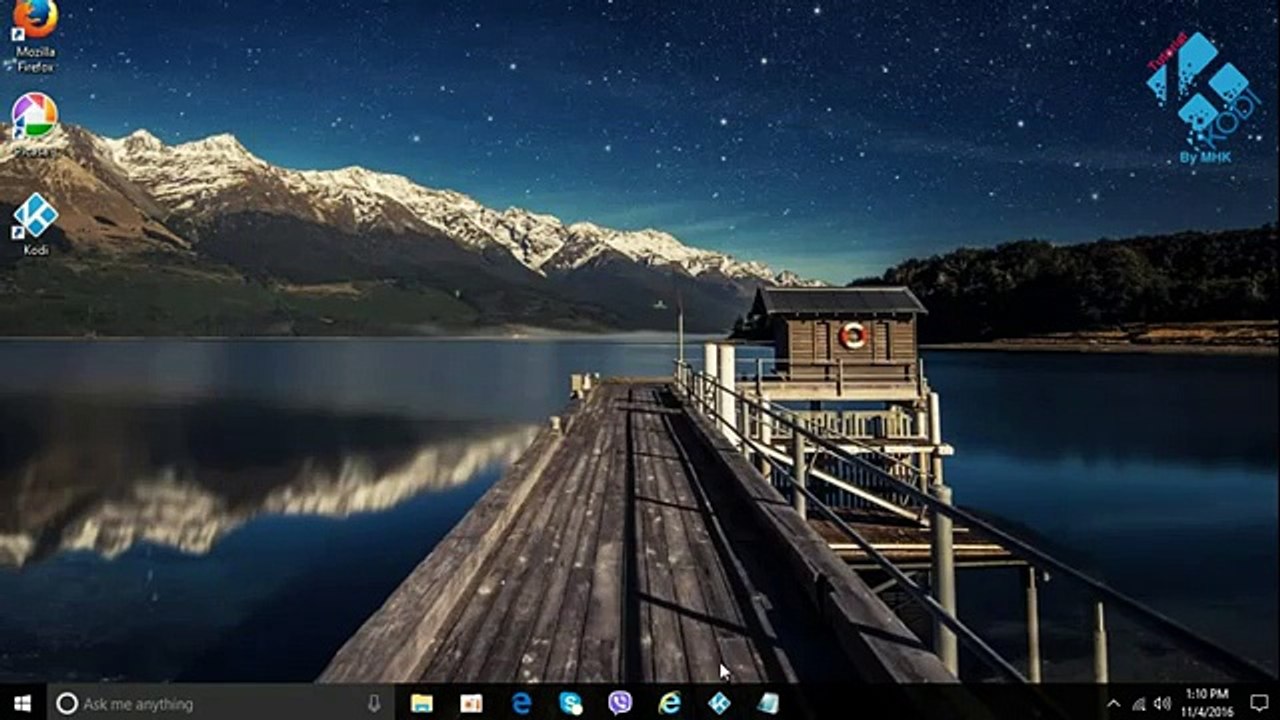Screen dimensions: 1280x720
Task: Open Kodi from the taskbar
Action: 719,703
